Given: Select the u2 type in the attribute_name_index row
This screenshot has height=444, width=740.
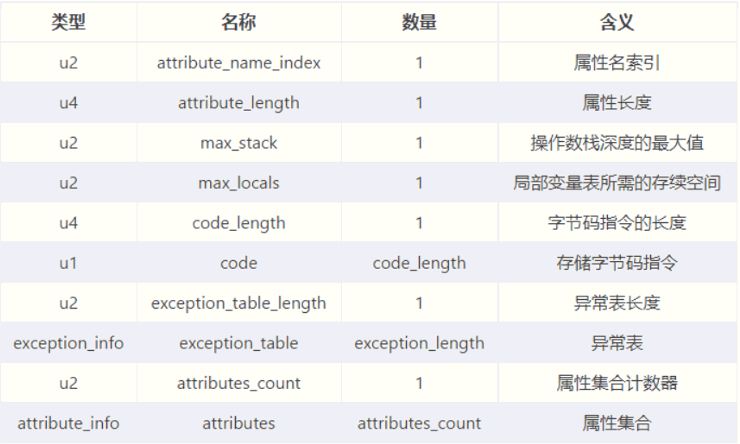Looking at the screenshot, I should tap(68, 63).
